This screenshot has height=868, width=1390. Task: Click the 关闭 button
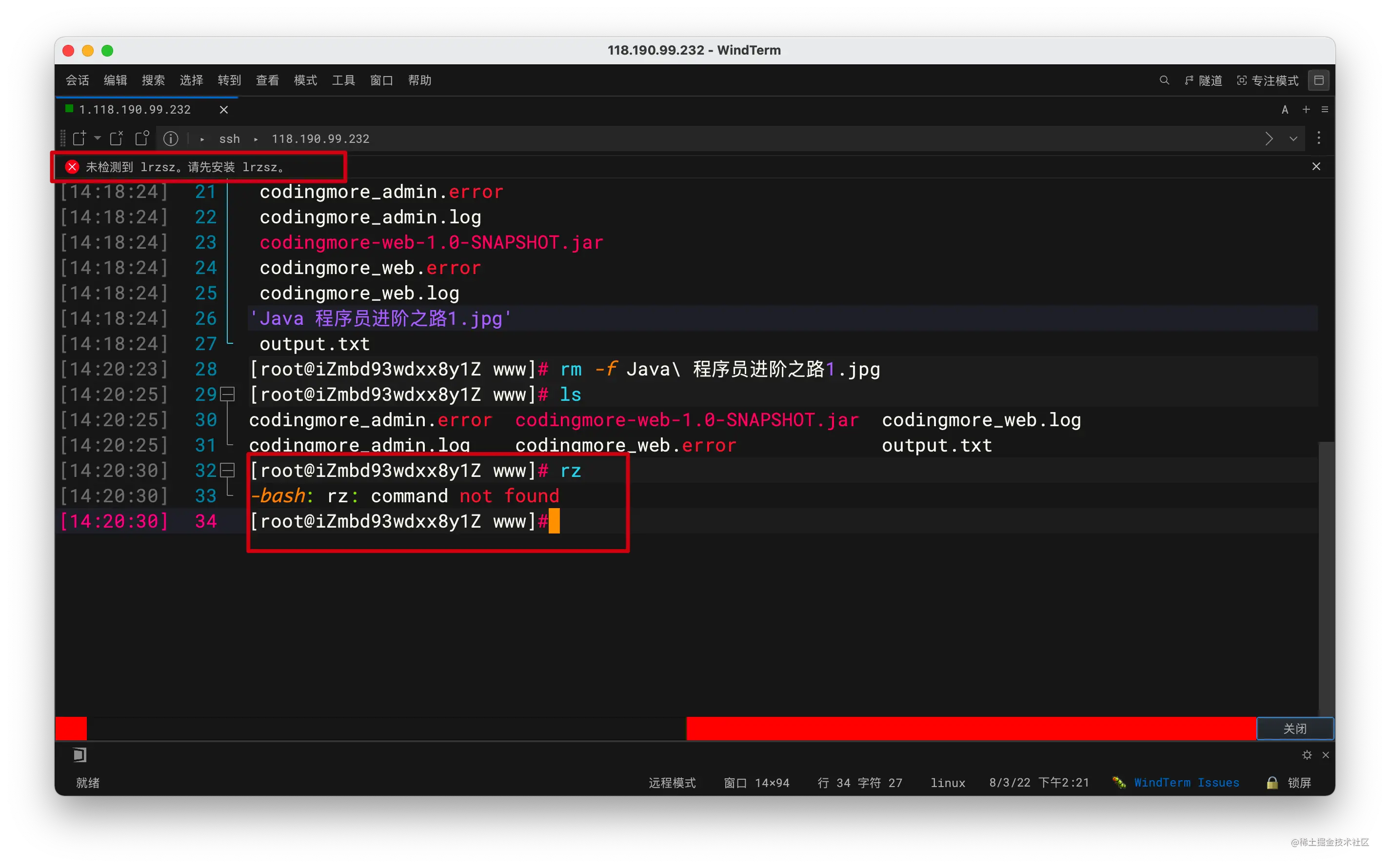[x=1295, y=729]
